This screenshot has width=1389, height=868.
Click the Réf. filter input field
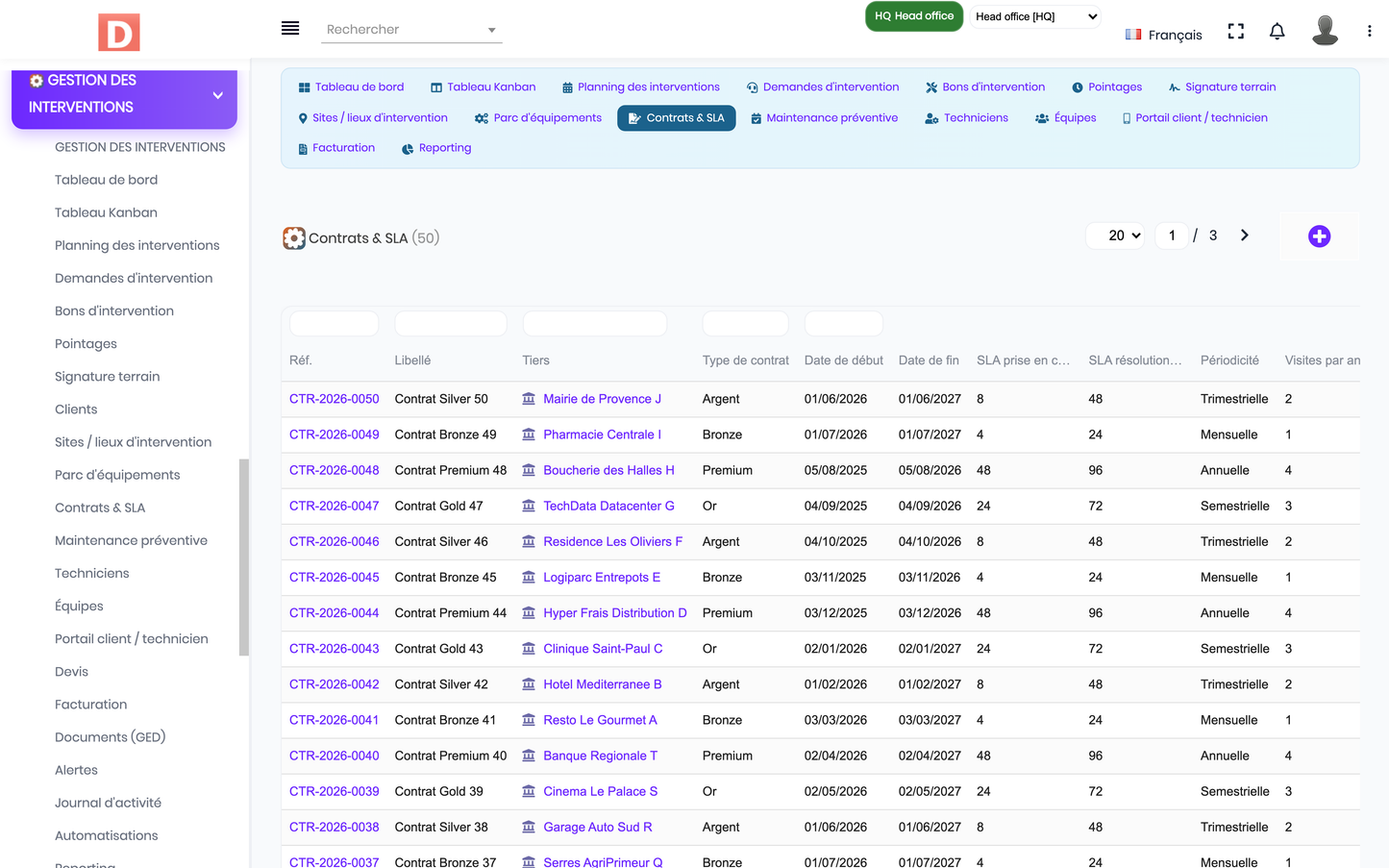tap(335, 324)
